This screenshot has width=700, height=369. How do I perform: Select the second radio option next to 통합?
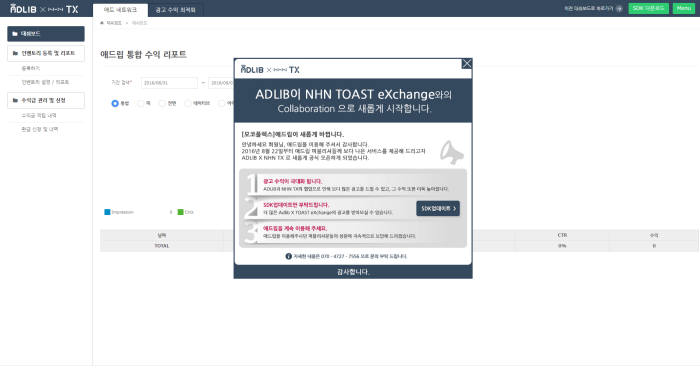(x=141, y=104)
